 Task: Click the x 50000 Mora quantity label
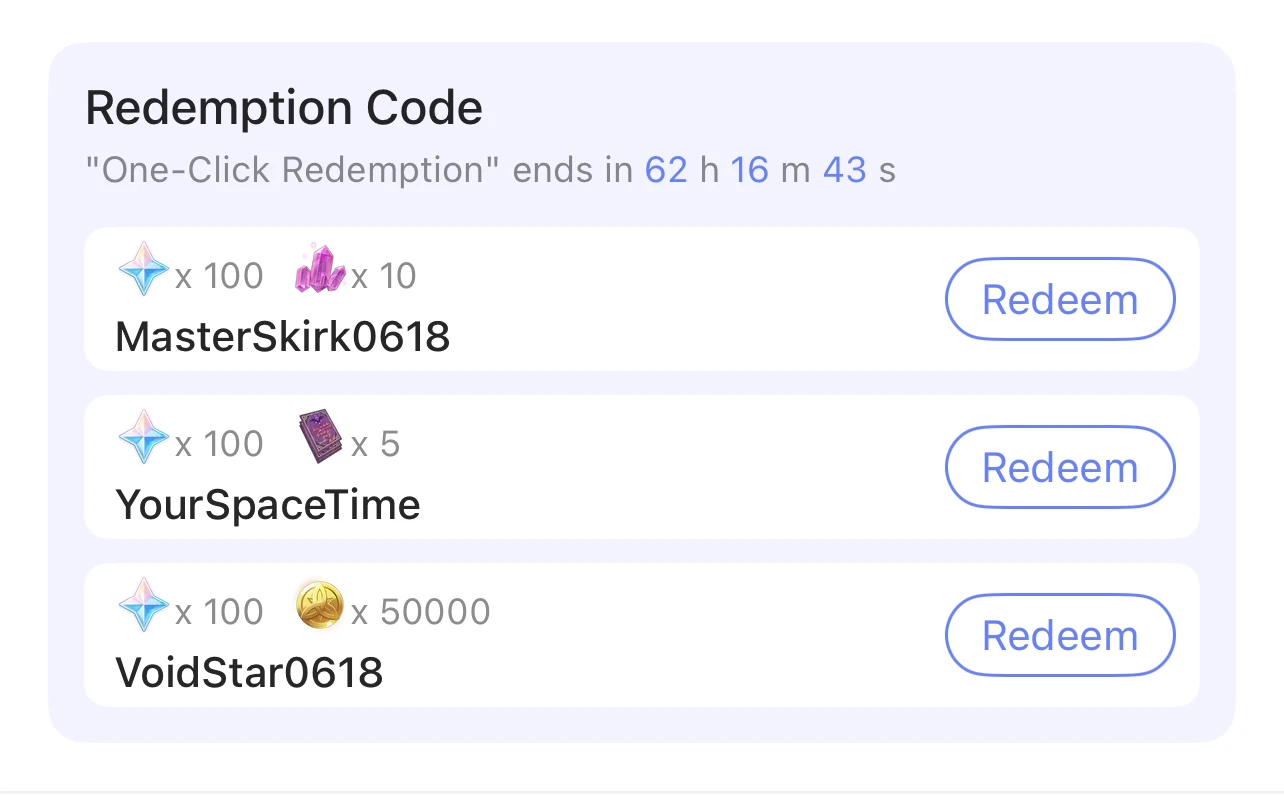point(422,611)
